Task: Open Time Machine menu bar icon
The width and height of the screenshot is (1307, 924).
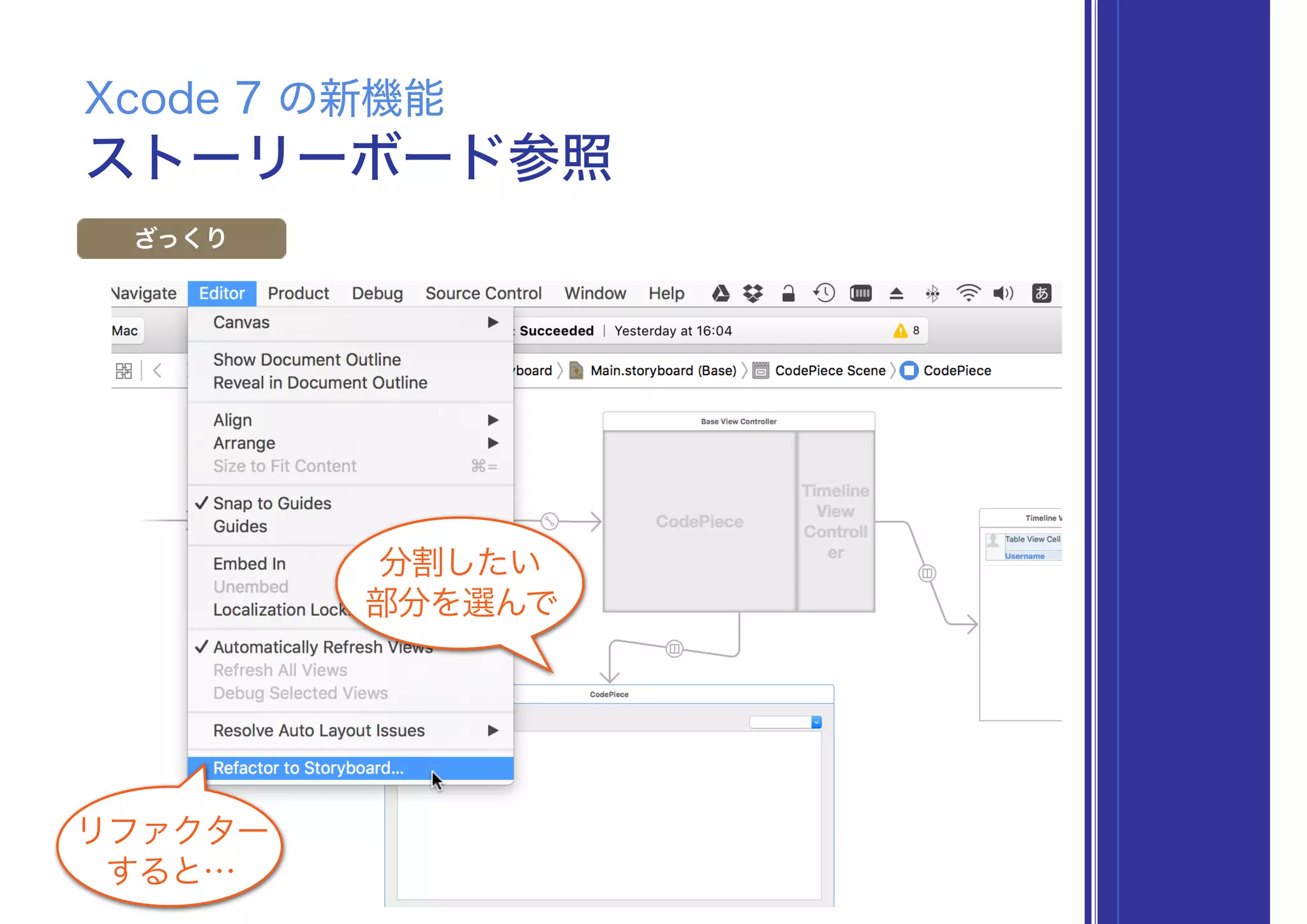Action: pyautogui.click(x=824, y=293)
